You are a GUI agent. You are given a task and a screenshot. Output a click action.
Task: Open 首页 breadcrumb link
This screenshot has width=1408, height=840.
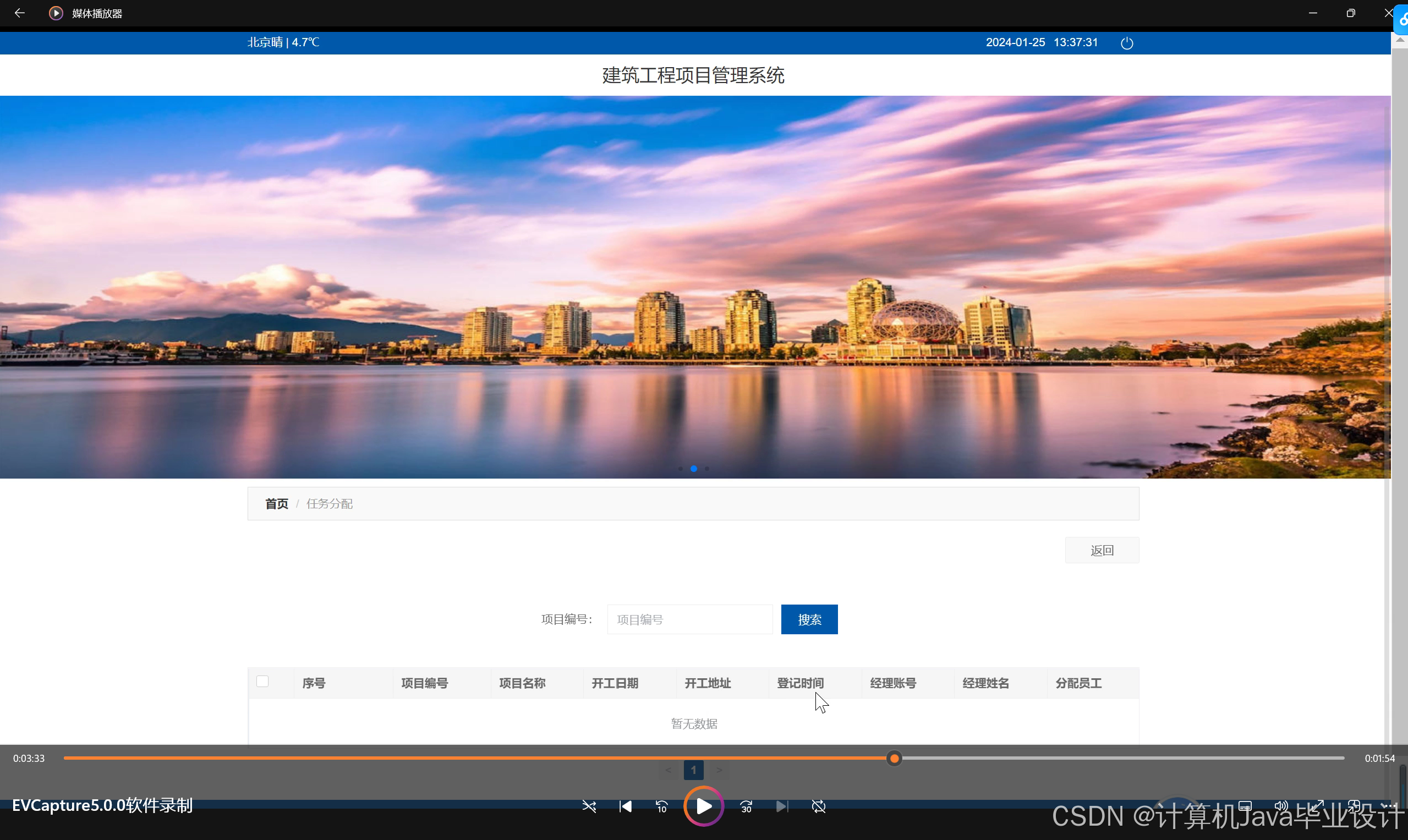tap(276, 503)
